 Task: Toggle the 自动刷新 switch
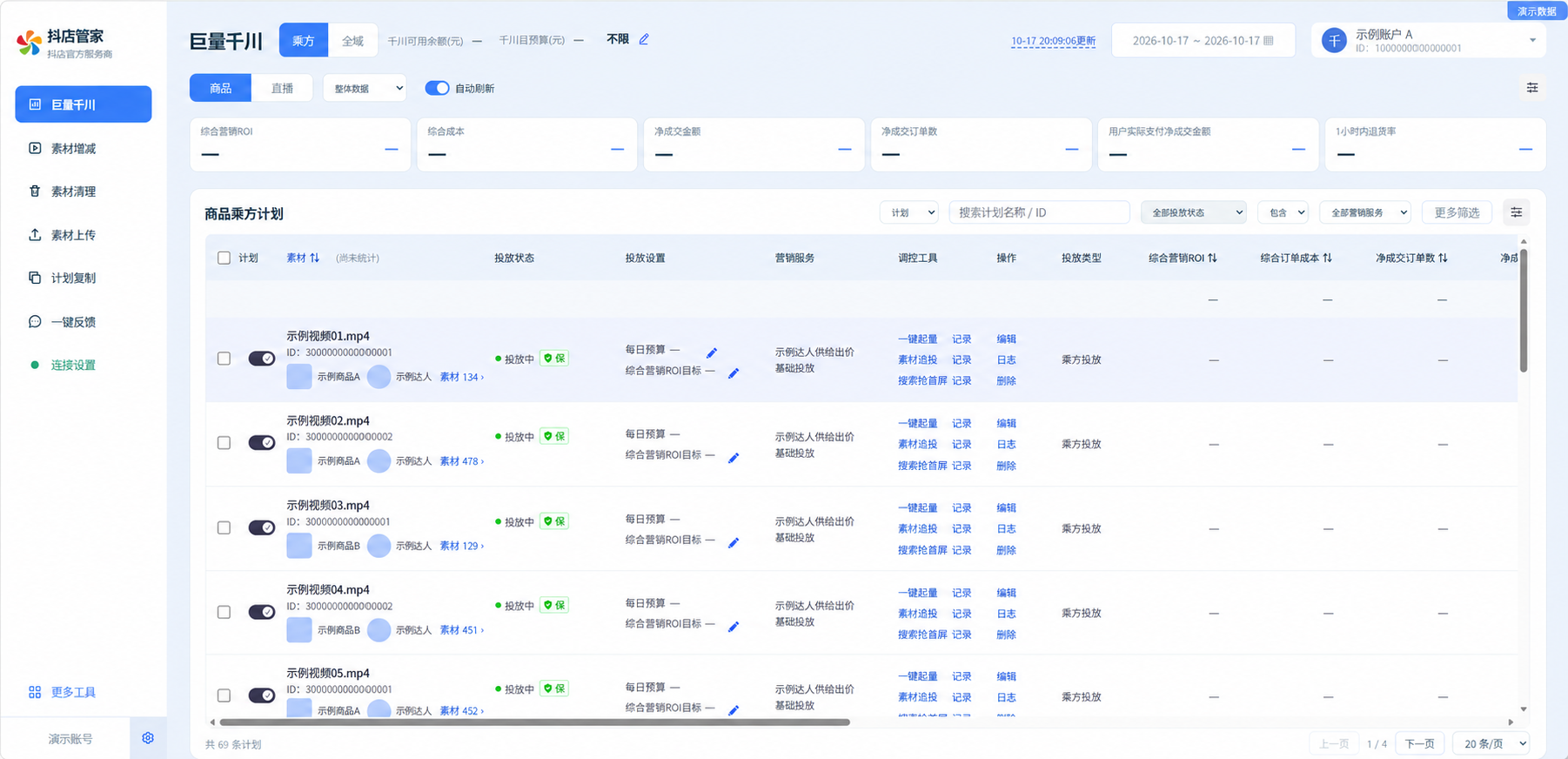(x=437, y=88)
